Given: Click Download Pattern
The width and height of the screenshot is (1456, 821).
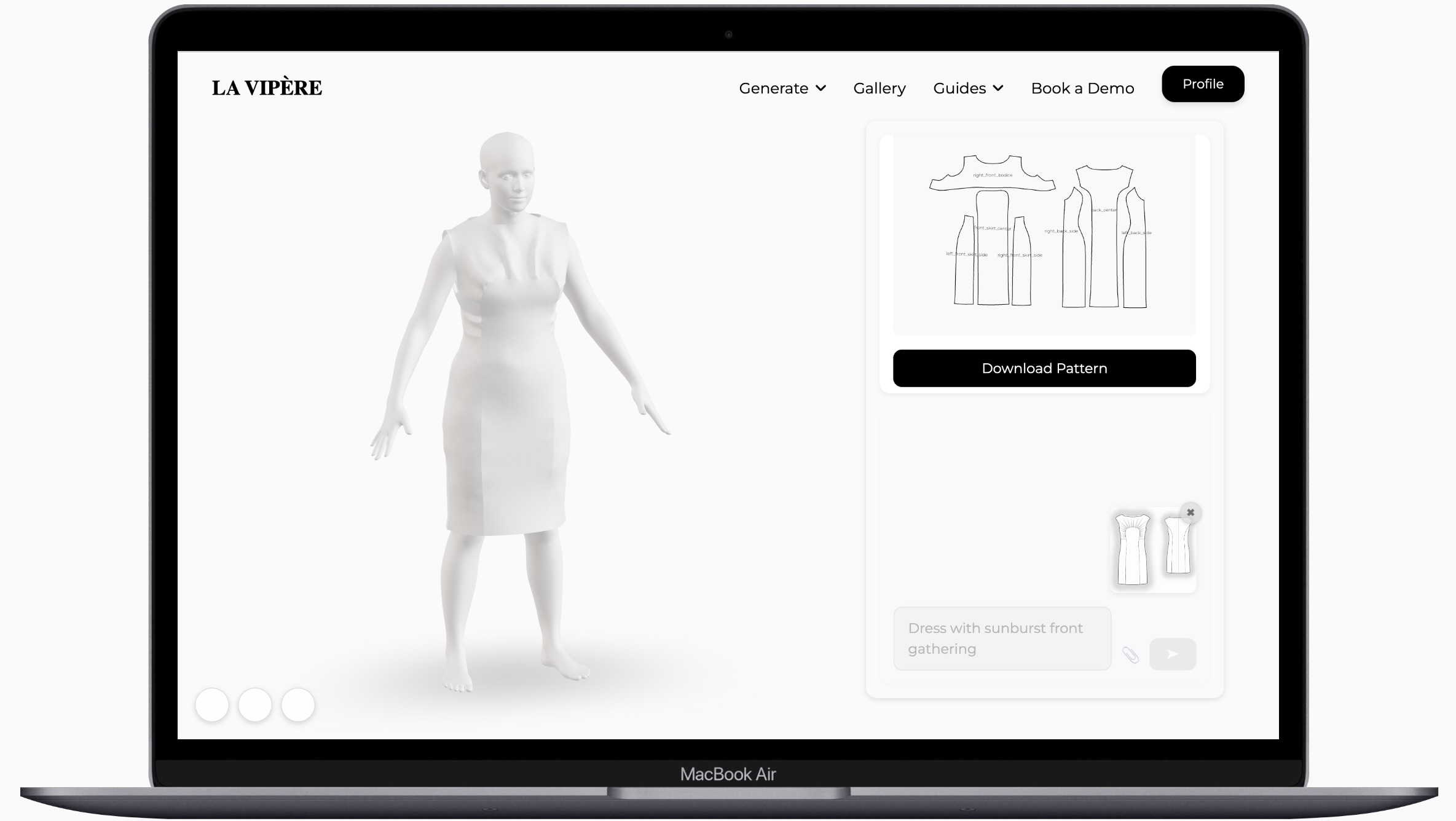Looking at the screenshot, I should pyautogui.click(x=1044, y=367).
